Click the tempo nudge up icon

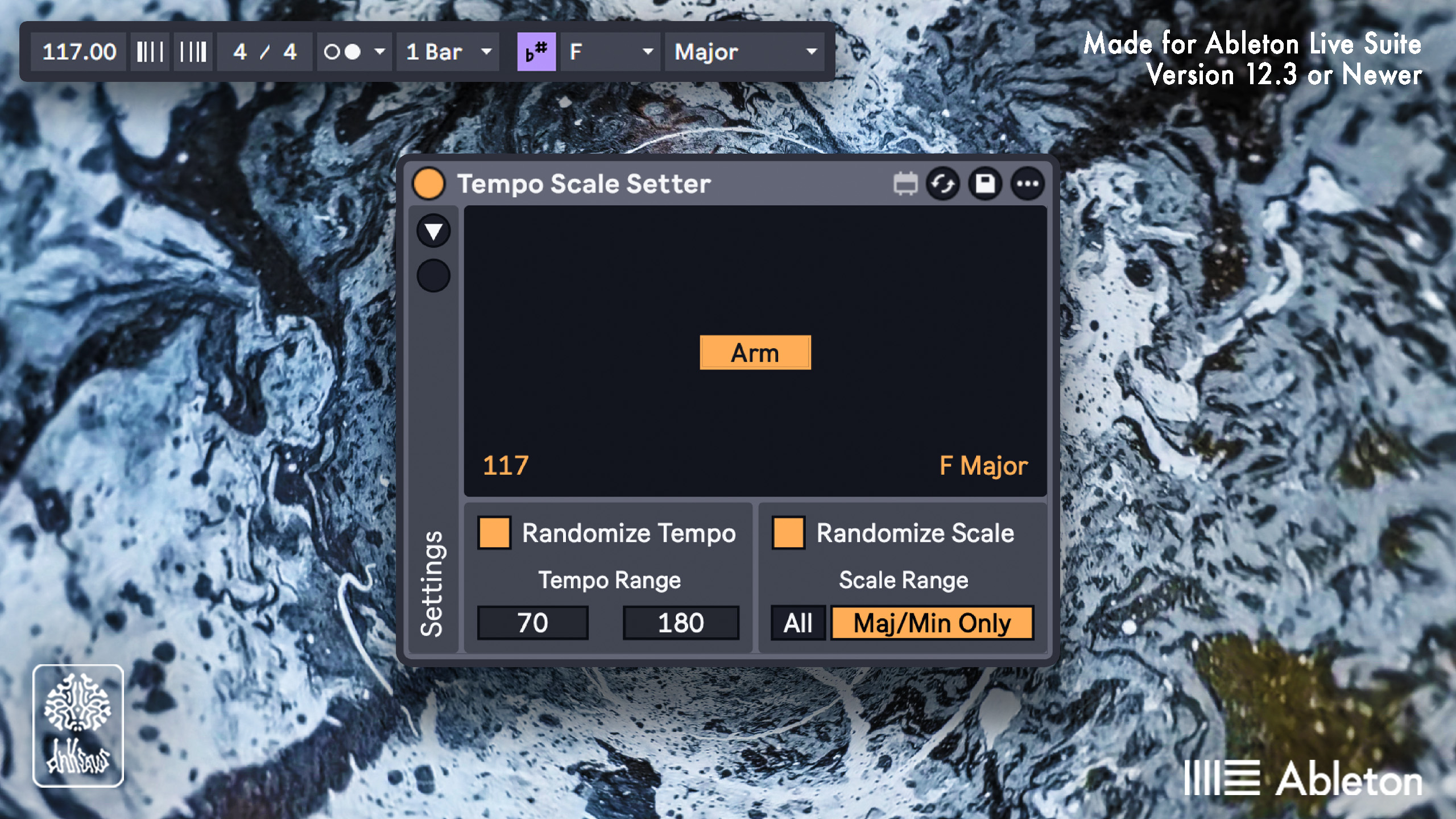point(193,52)
